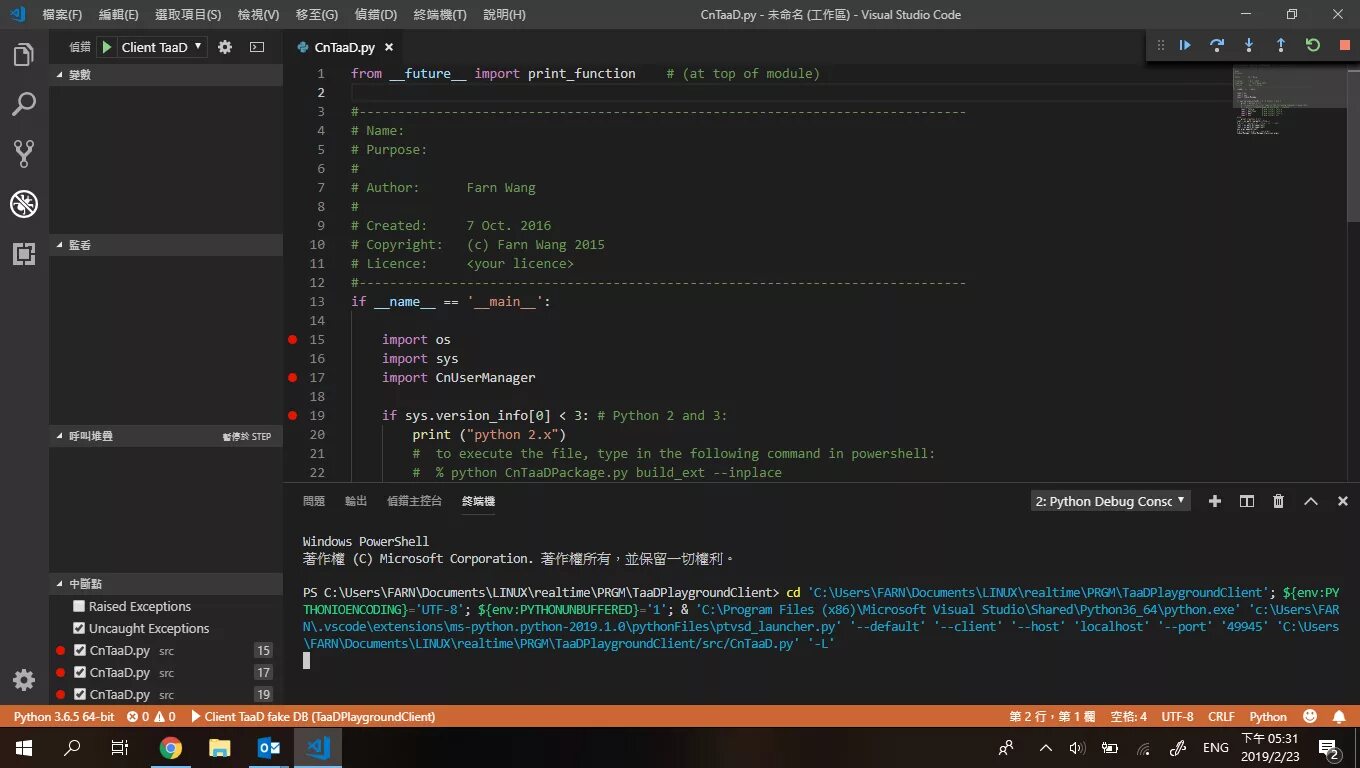Image resolution: width=1360 pixels, height=768 pixels.
Task: Open the Source Control view icon
Action: tap(24, 153)
